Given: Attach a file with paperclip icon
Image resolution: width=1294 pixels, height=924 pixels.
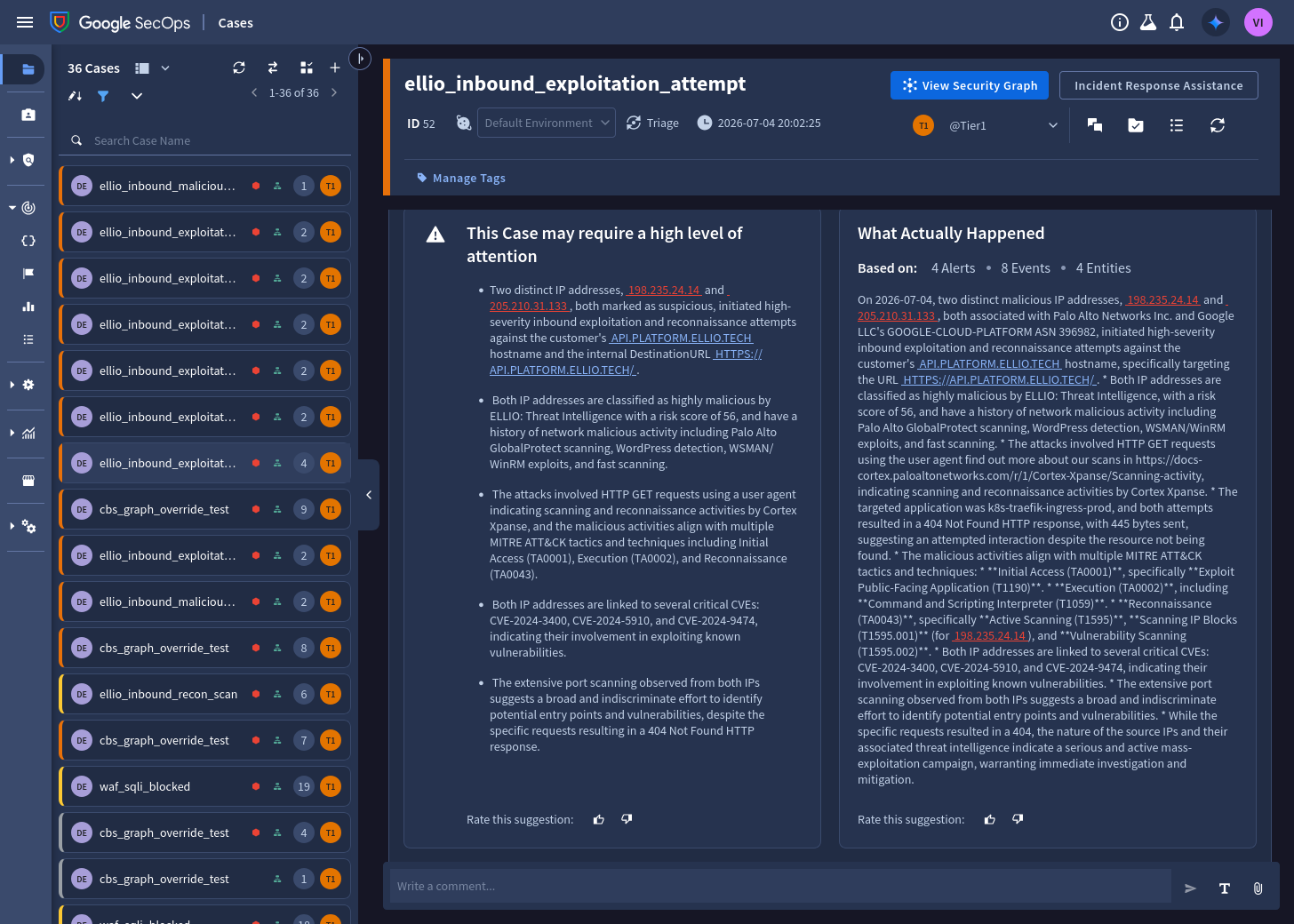Looking at the screenshot, I should coord(1258,888).
